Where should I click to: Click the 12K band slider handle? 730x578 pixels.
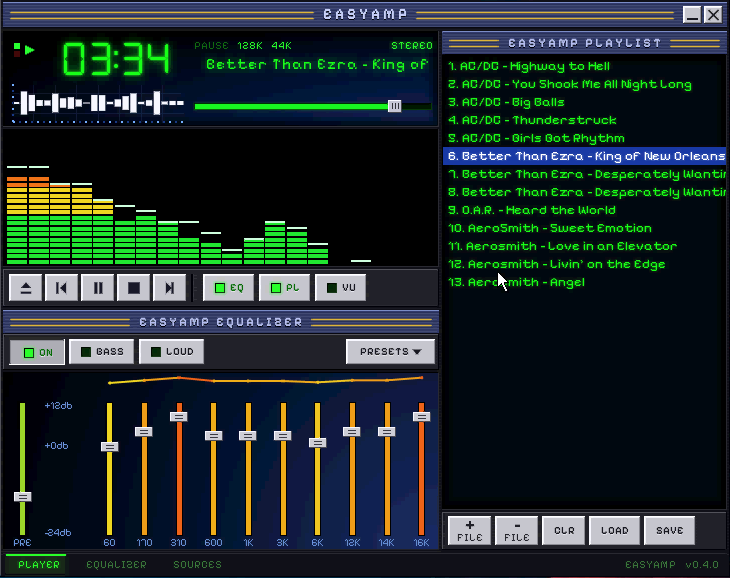352,432
